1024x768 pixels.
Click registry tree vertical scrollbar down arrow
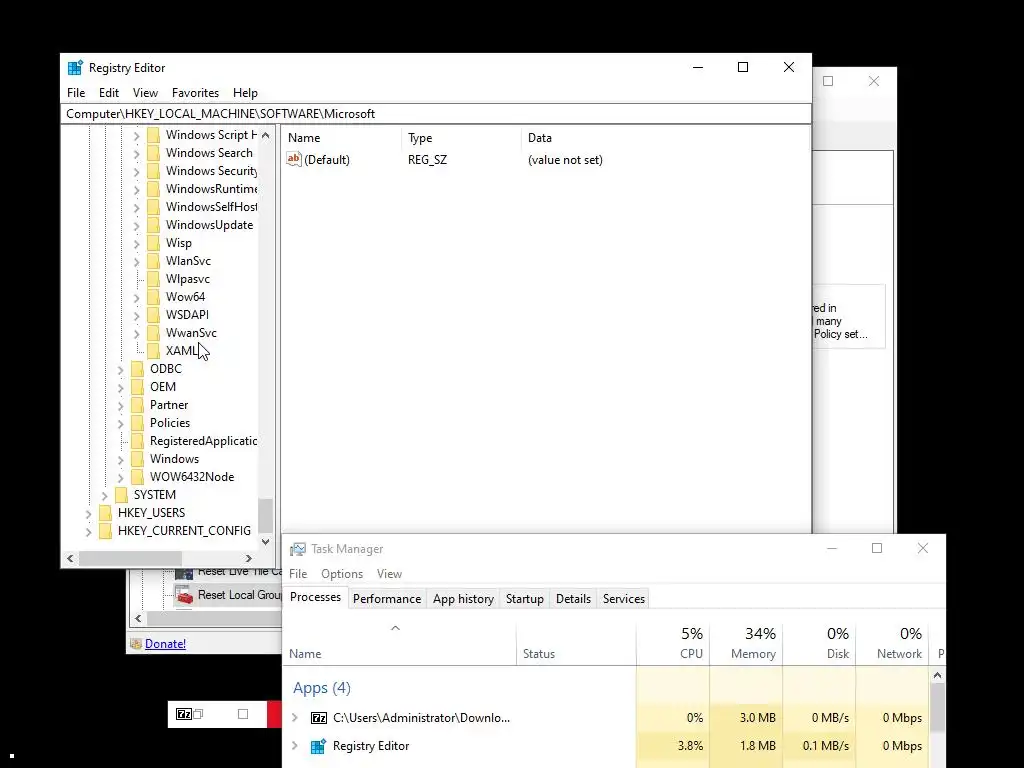coord(265,541)
